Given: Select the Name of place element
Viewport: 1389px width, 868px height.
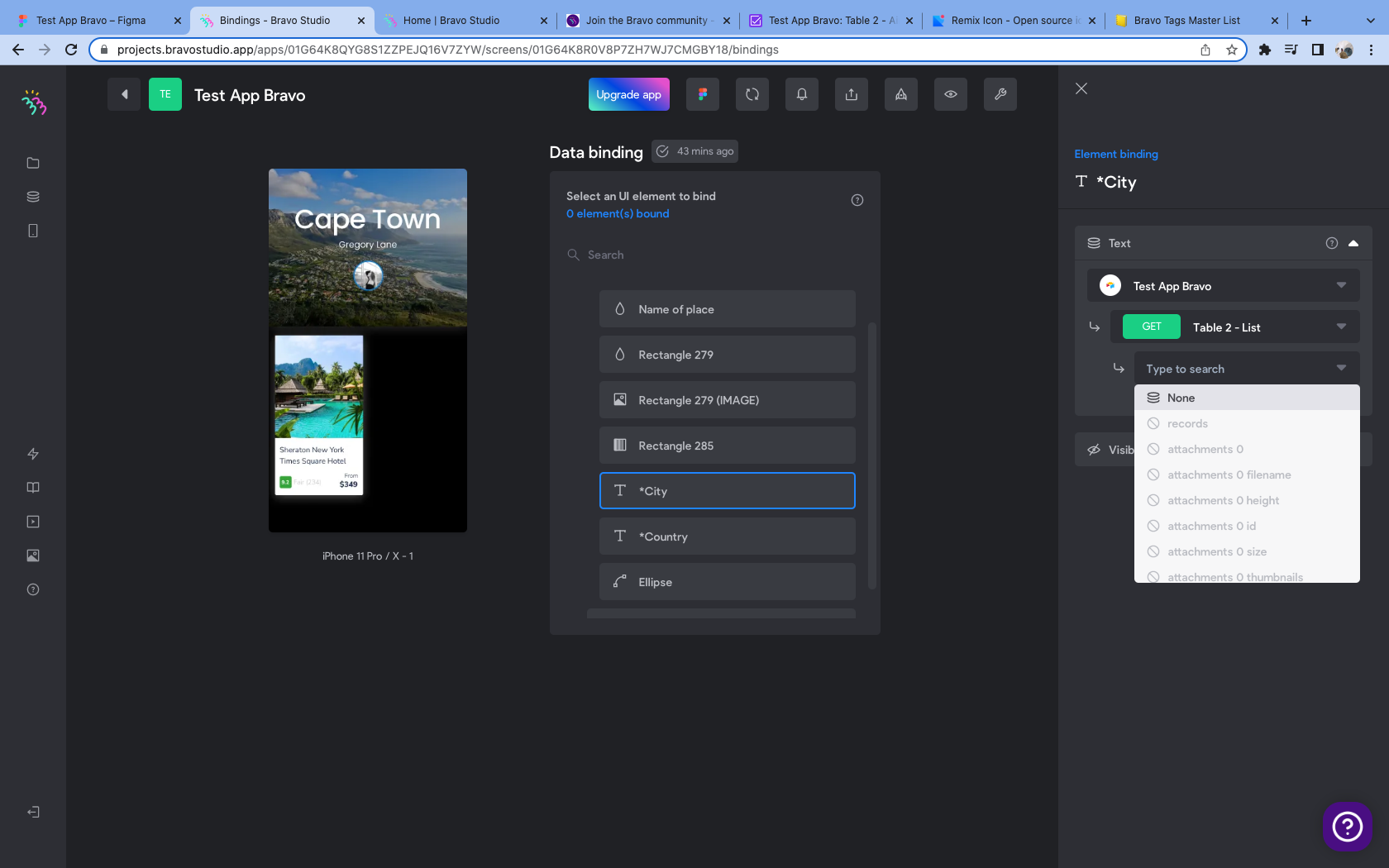Looking at the screenshot, I should click(x=728, y=309).
